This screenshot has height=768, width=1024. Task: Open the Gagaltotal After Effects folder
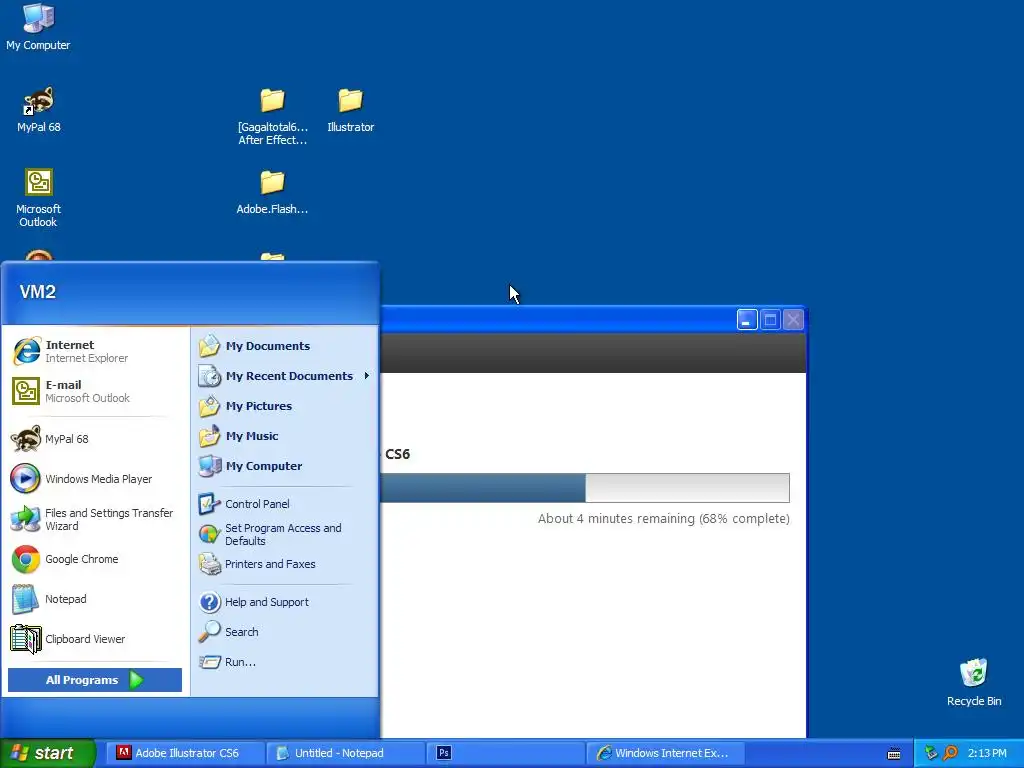point(272,116)
